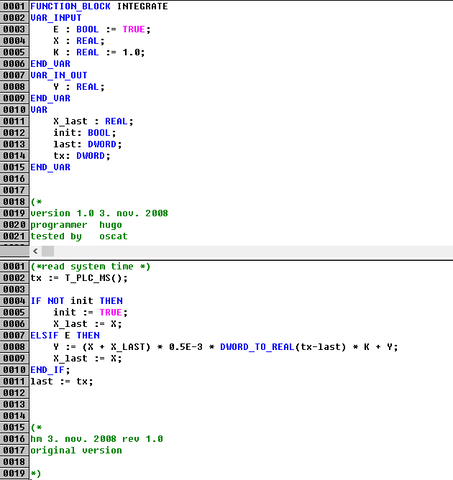Click the 'tx := T_PLC_MS();' statement
This screenshot has width=453, height=480.
[x=79, y=278]
